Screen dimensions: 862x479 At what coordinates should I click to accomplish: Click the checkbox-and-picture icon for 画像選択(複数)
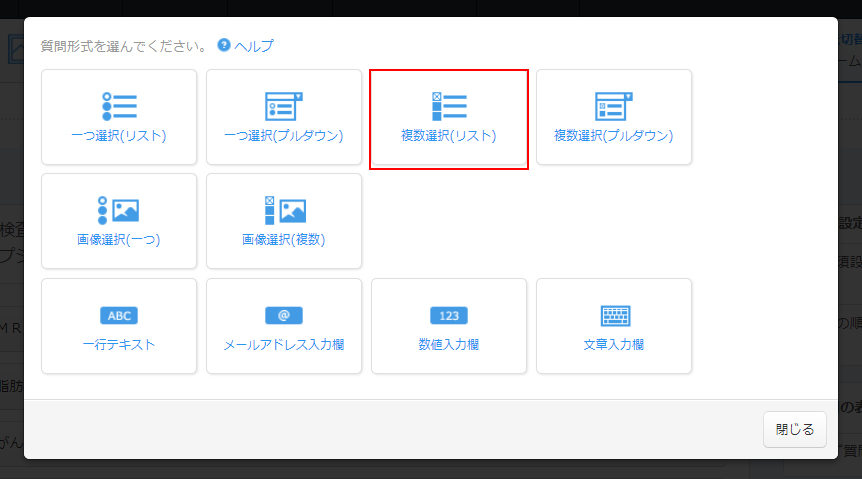click(284, 210)
